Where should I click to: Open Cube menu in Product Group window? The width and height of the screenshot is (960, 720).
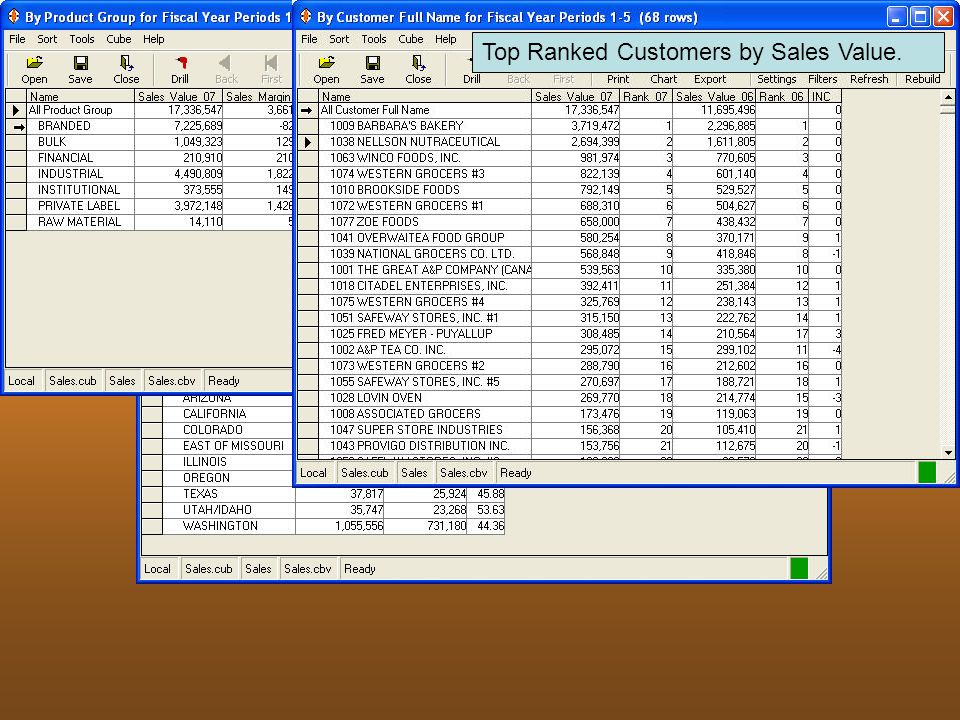pyautogui.click(x=119, y=39)
